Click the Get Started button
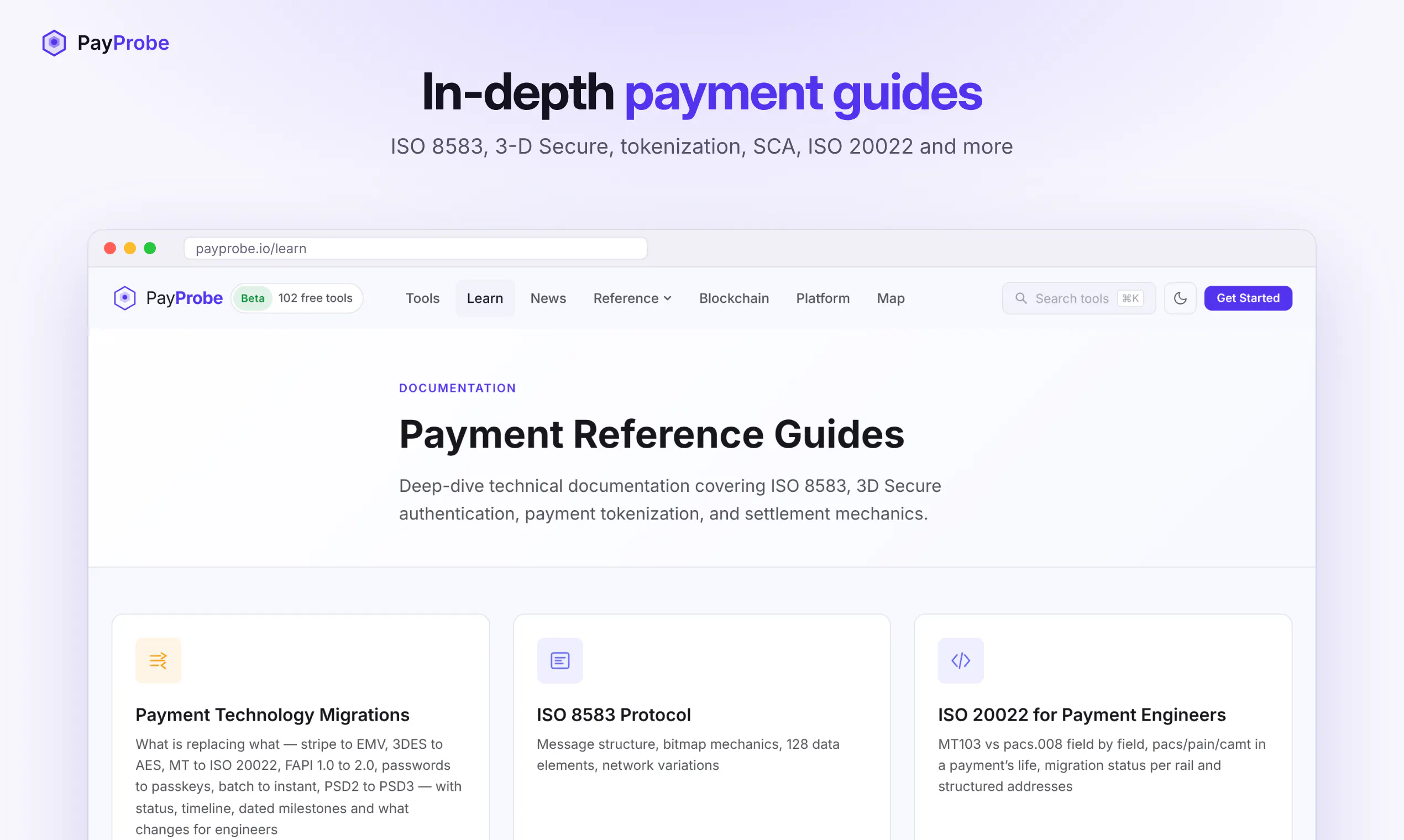1404x840 pixels. tap(1248, 298)
